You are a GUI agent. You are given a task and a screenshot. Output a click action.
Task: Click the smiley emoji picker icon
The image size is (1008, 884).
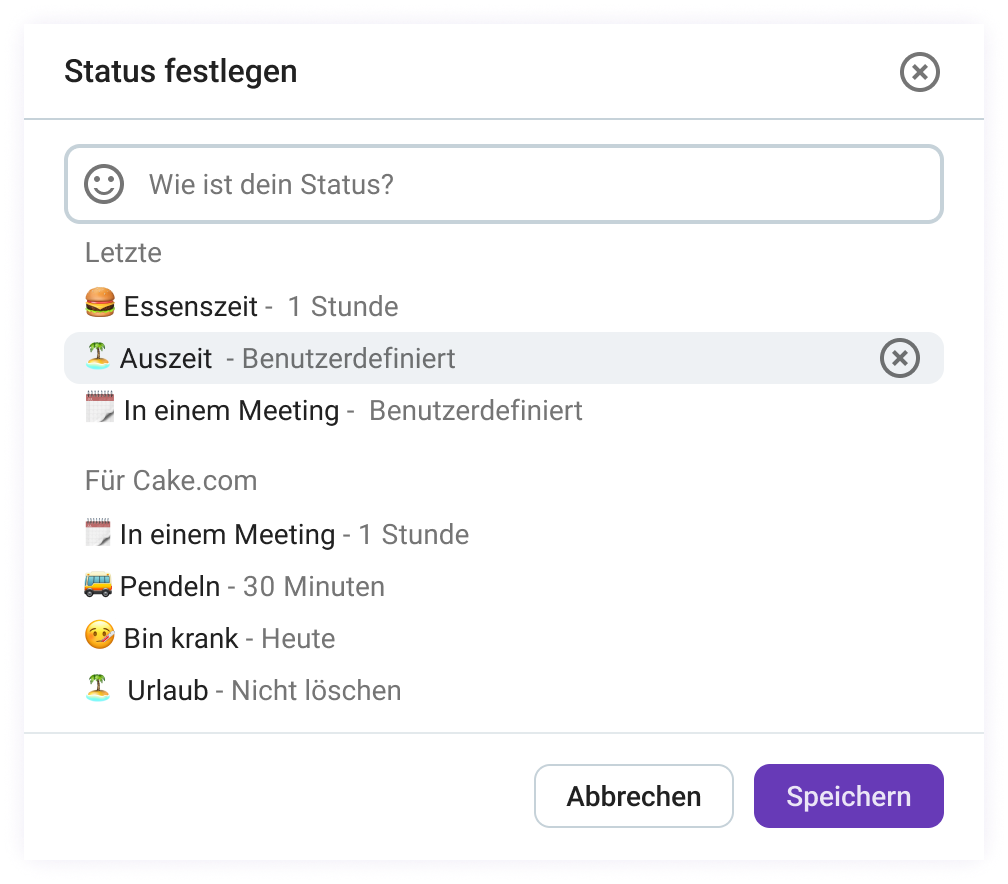click(x=103, y=183)
